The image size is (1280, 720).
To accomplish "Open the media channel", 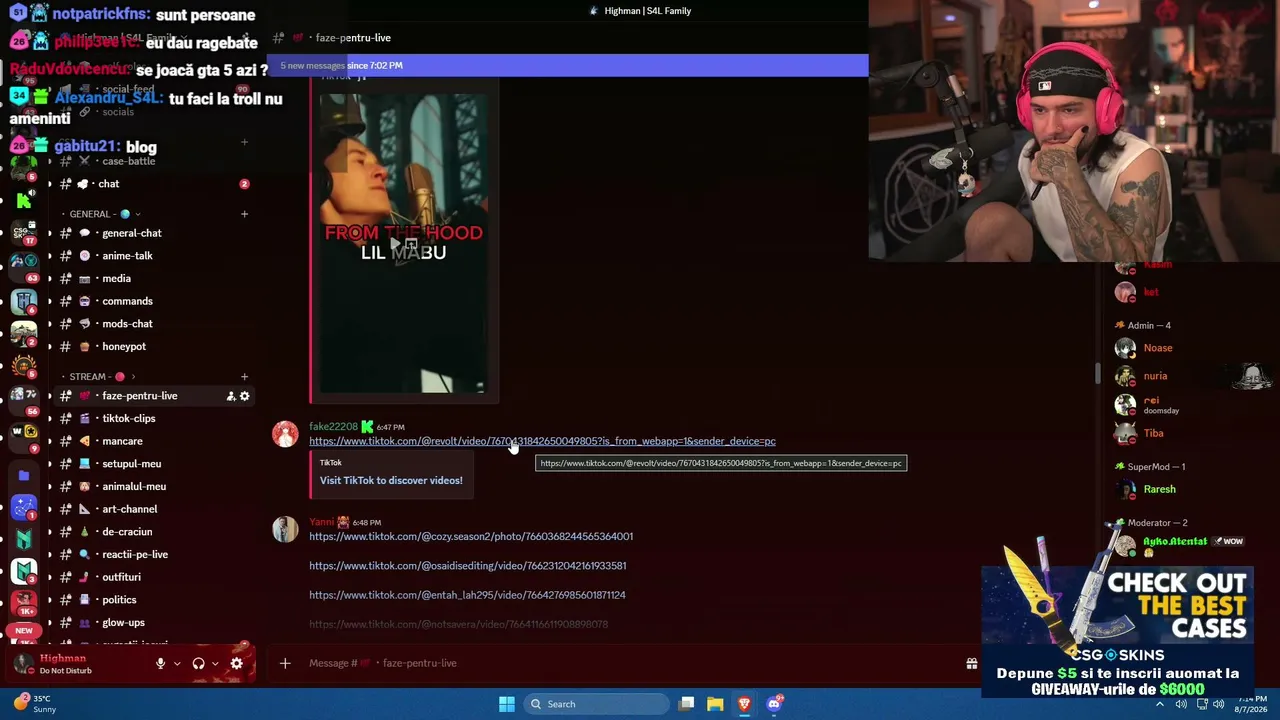I will click(150, 278).
